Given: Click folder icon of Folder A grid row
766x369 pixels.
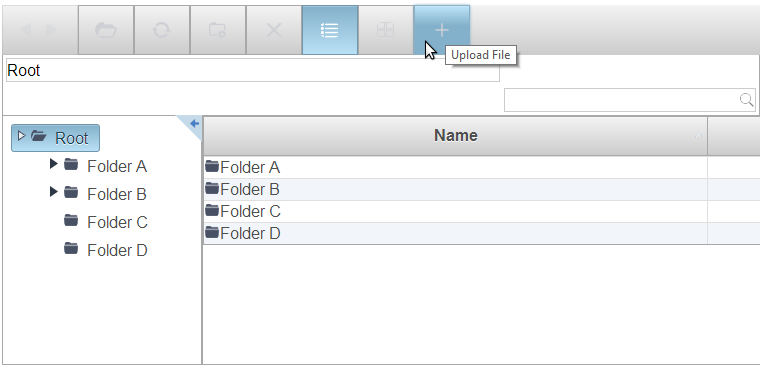Looking at the screenshot, I should click(212, 166).
